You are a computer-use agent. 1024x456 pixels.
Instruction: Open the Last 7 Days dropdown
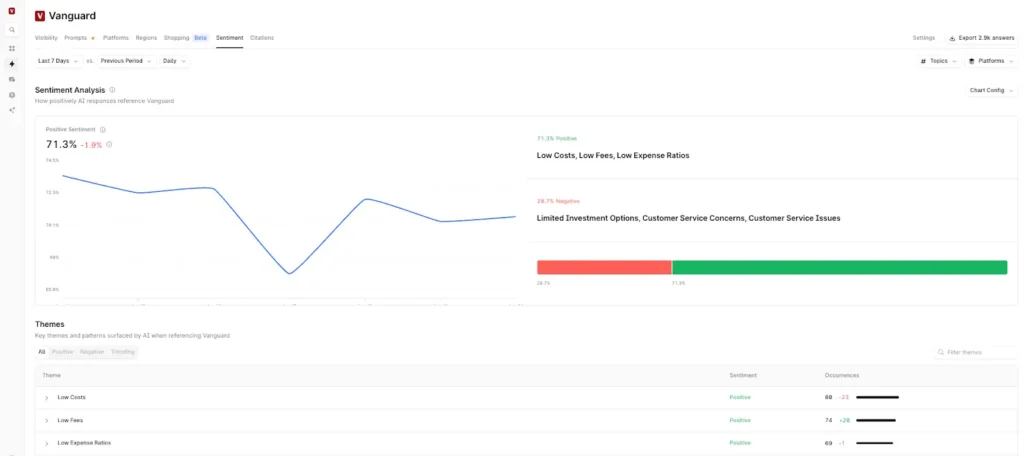pos(58,61)
